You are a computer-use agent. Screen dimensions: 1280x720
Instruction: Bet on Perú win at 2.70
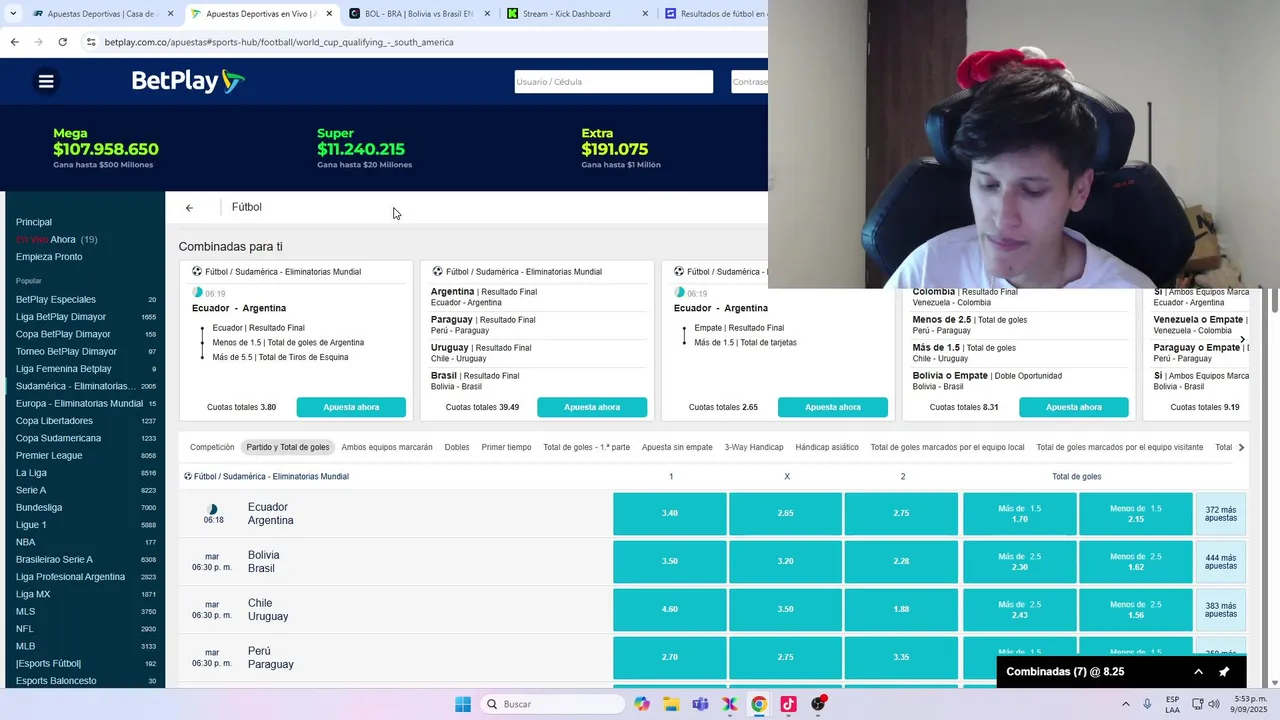pos(670,657)
